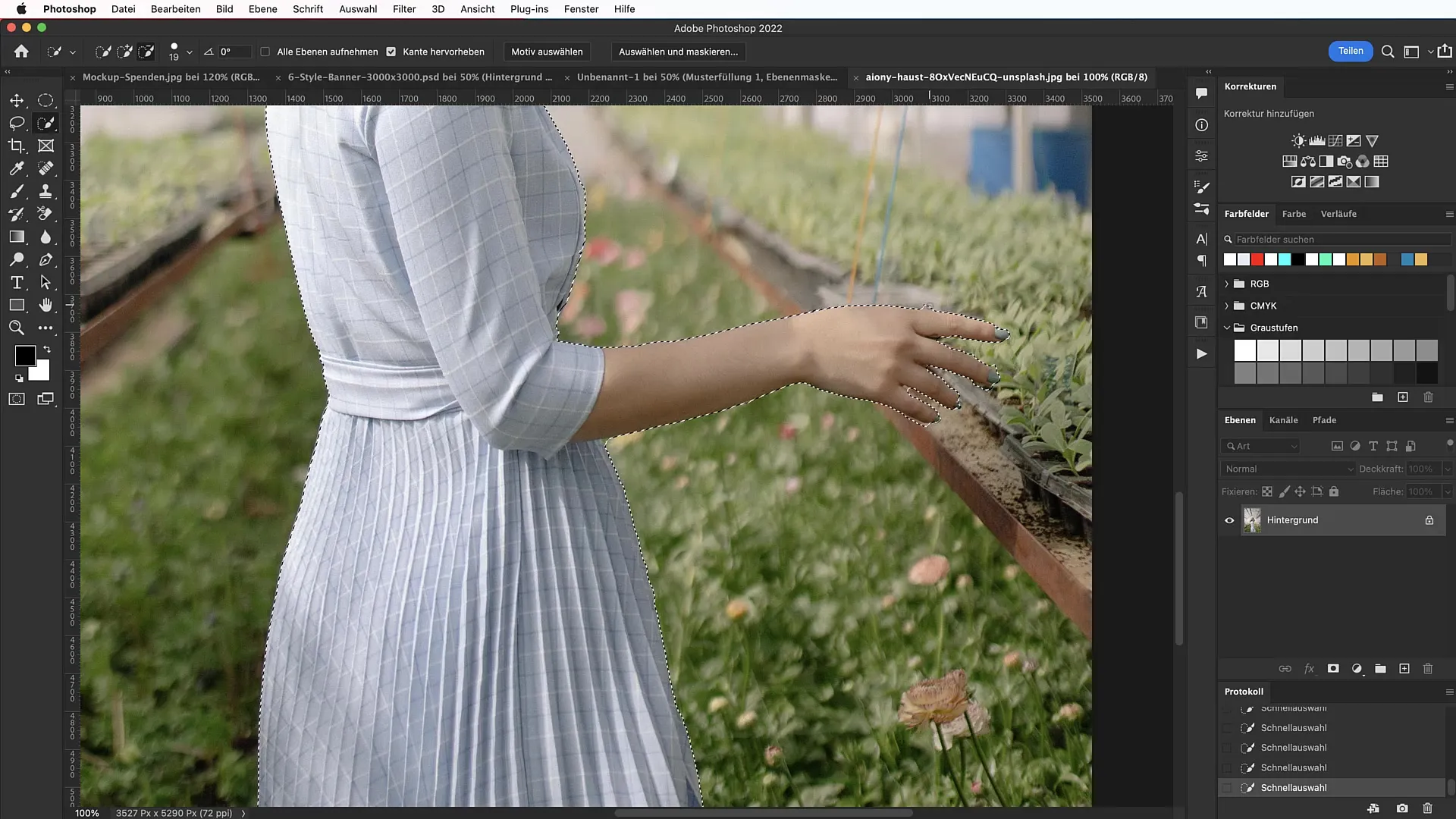Toggle visibility of Hintergrund layer
1456x819 pixels.
1229,520
